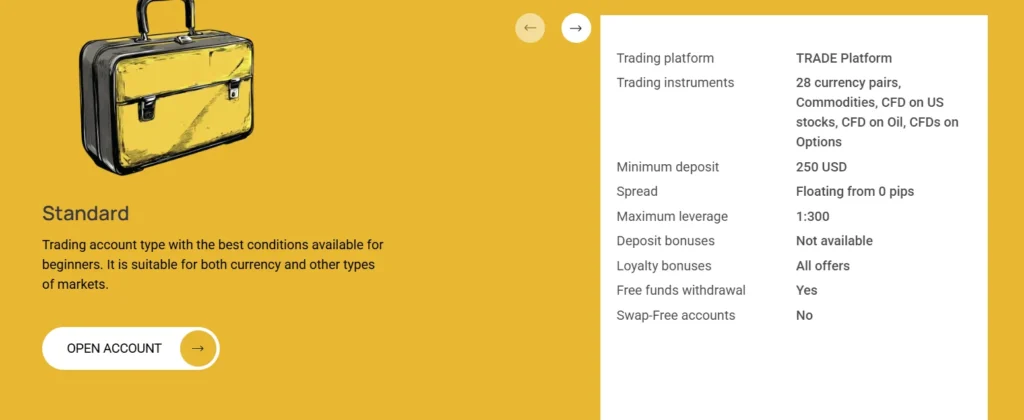Select the TRADE Platform value text
Viewport: 1024px width, 420px height.
point(843,58)
